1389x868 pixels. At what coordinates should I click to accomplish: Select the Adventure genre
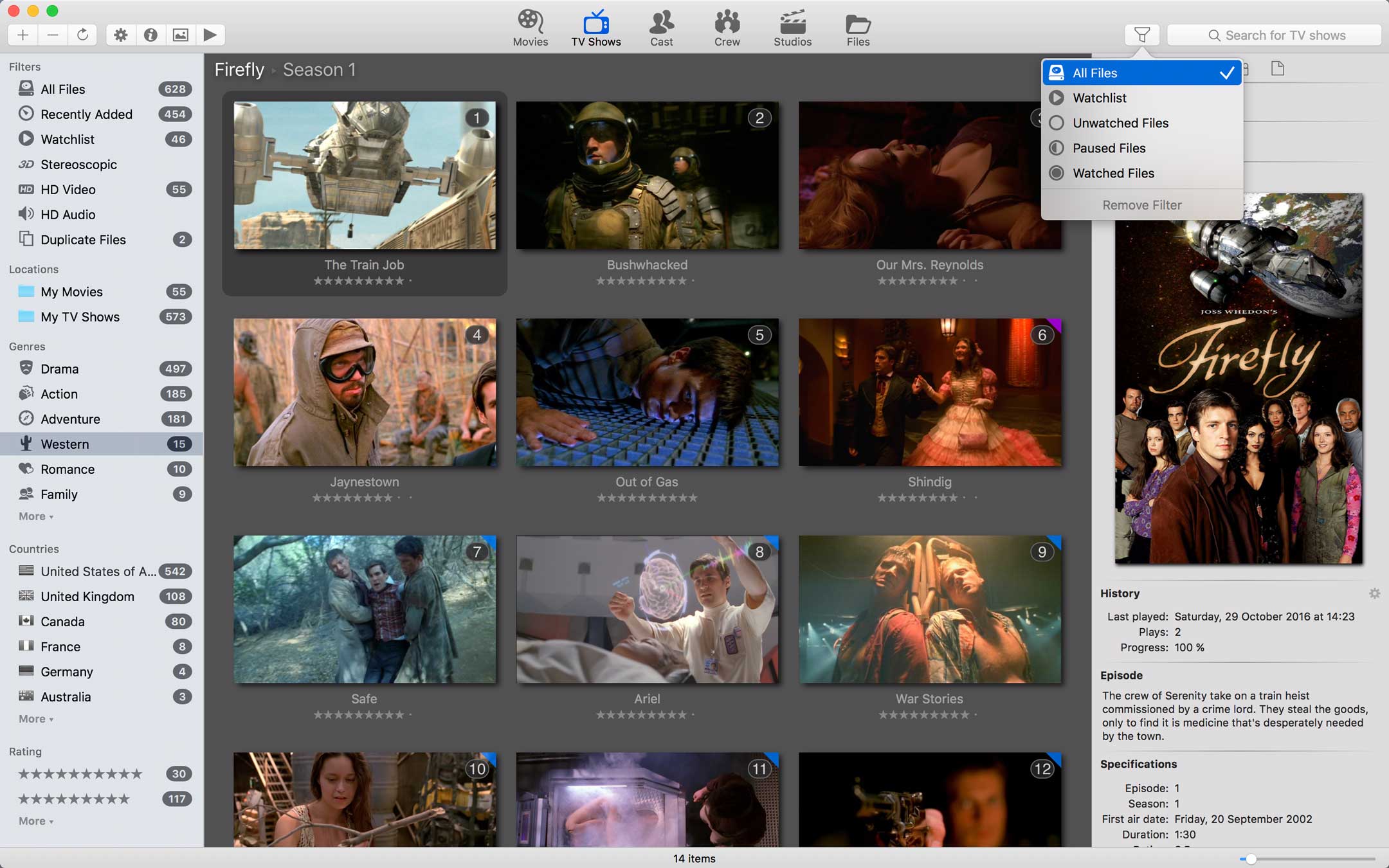pos(102,419)
